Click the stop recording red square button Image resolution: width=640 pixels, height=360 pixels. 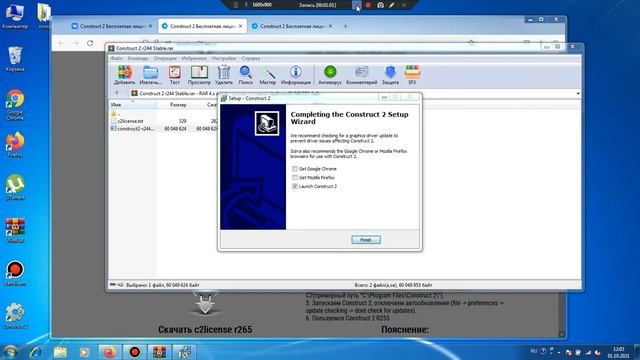[x=368, y=5]
